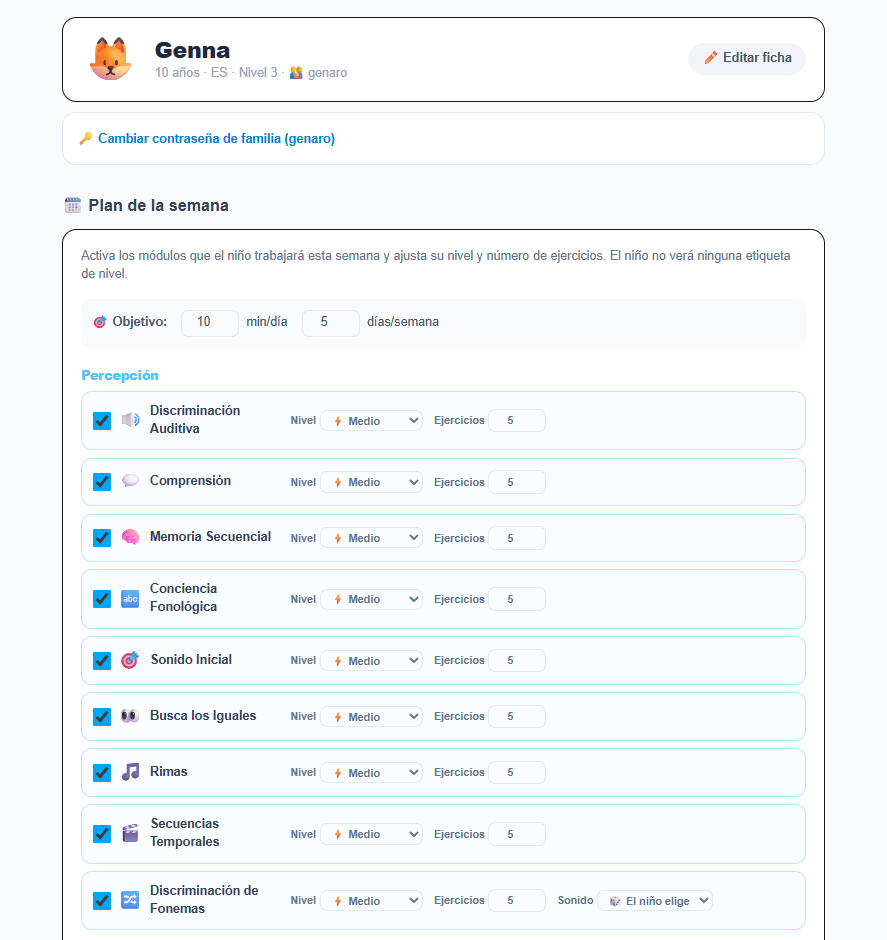Click the días/semana objective field
This screenshot has height=940, width=887.
pos(331,323)
